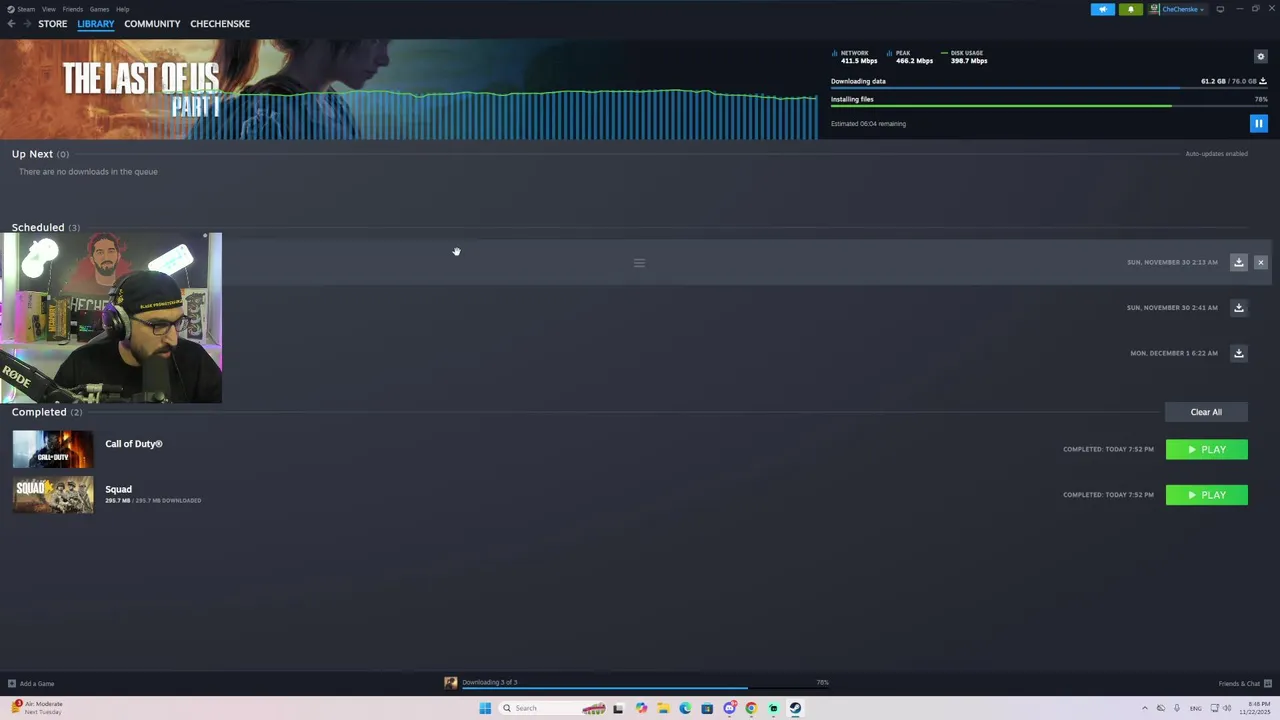
Task: Click the Last of Us Part I banner
Action: pyautogui.click(x=408, y=89)
